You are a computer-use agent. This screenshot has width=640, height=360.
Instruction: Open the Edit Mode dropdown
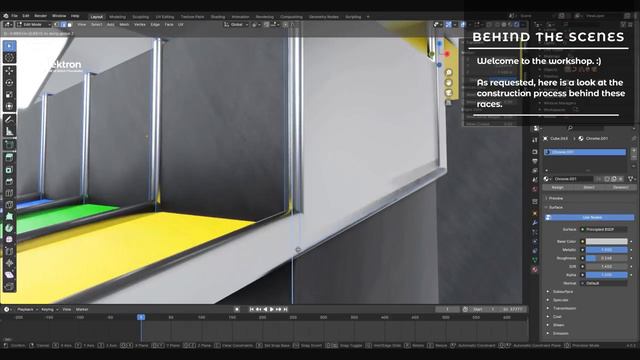(x=34, y=24)
